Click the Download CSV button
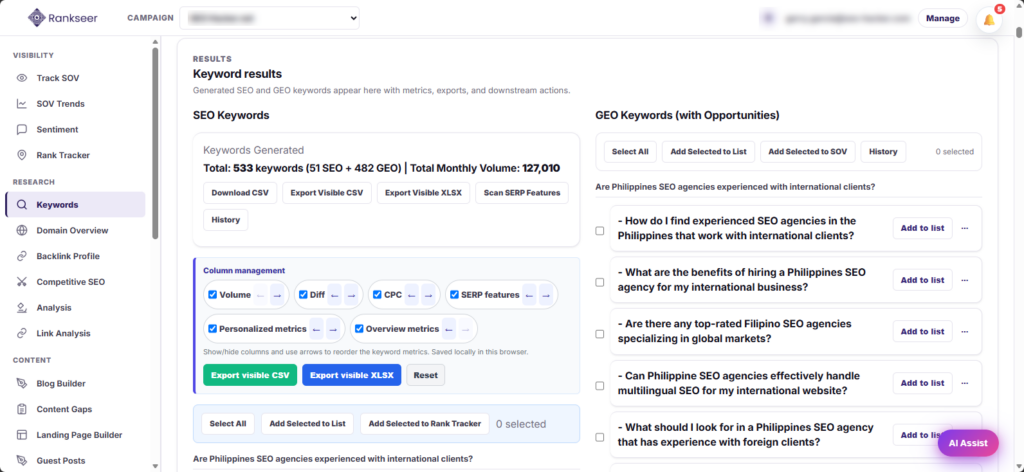The width and height of the screenshot is (1024, 472). pos(240,193)
